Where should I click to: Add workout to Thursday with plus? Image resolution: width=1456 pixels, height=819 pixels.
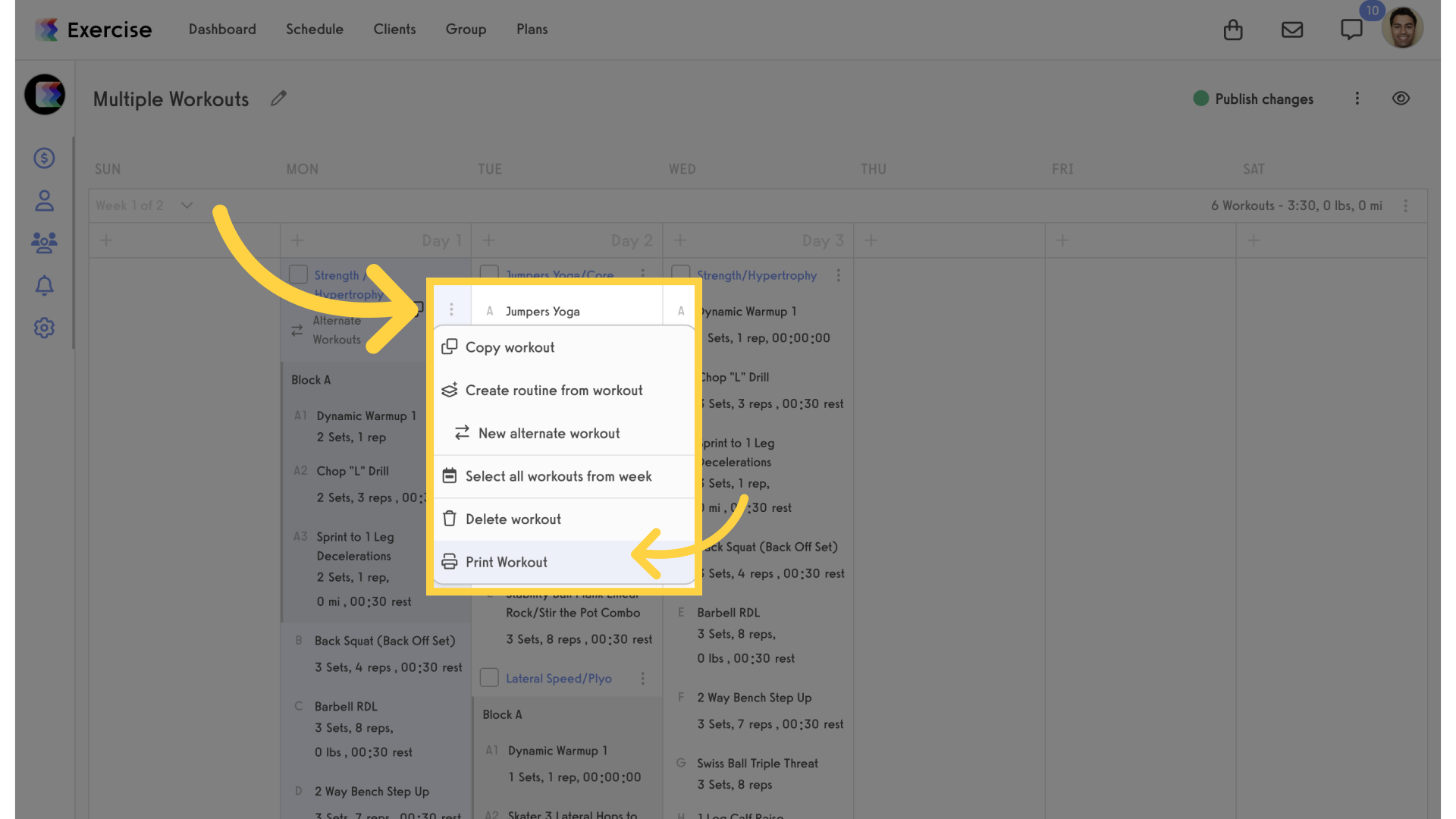click(871, 240)
